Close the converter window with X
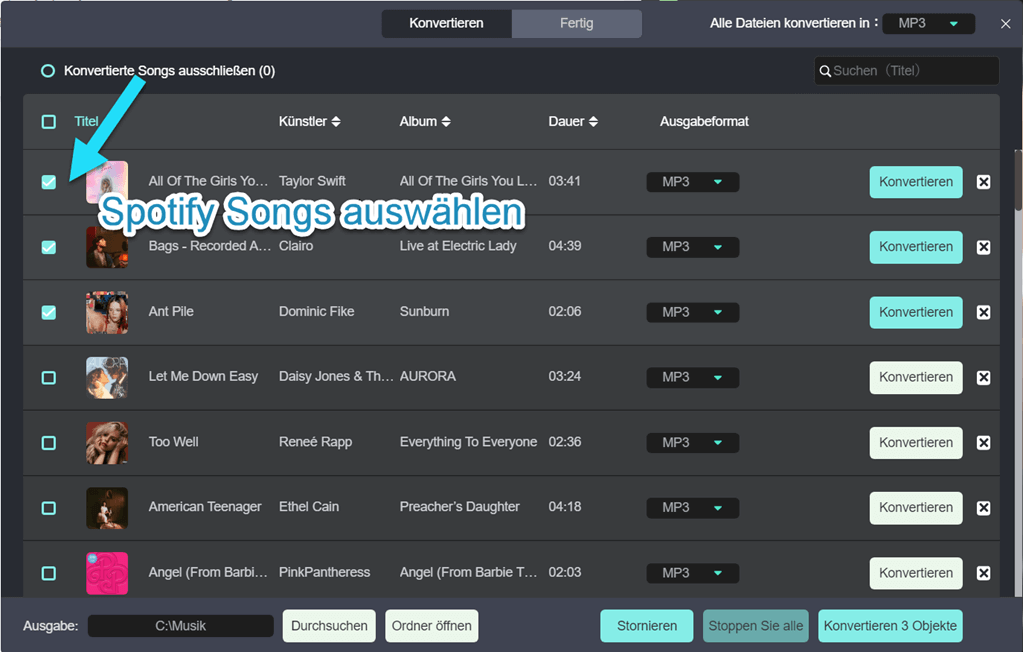 [x=1006, y=24]
